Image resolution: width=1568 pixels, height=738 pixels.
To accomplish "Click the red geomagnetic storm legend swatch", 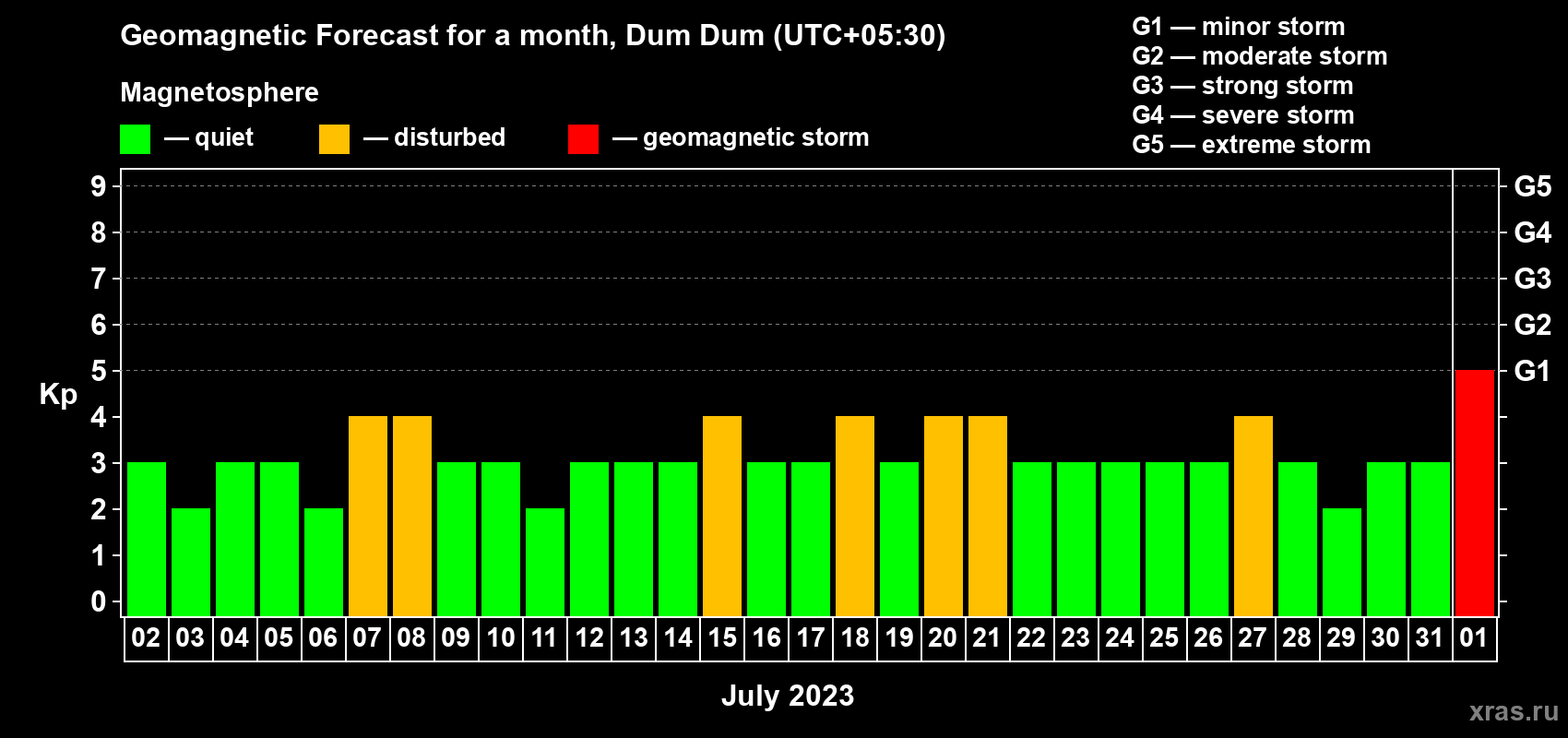I will tap(583, 139).
